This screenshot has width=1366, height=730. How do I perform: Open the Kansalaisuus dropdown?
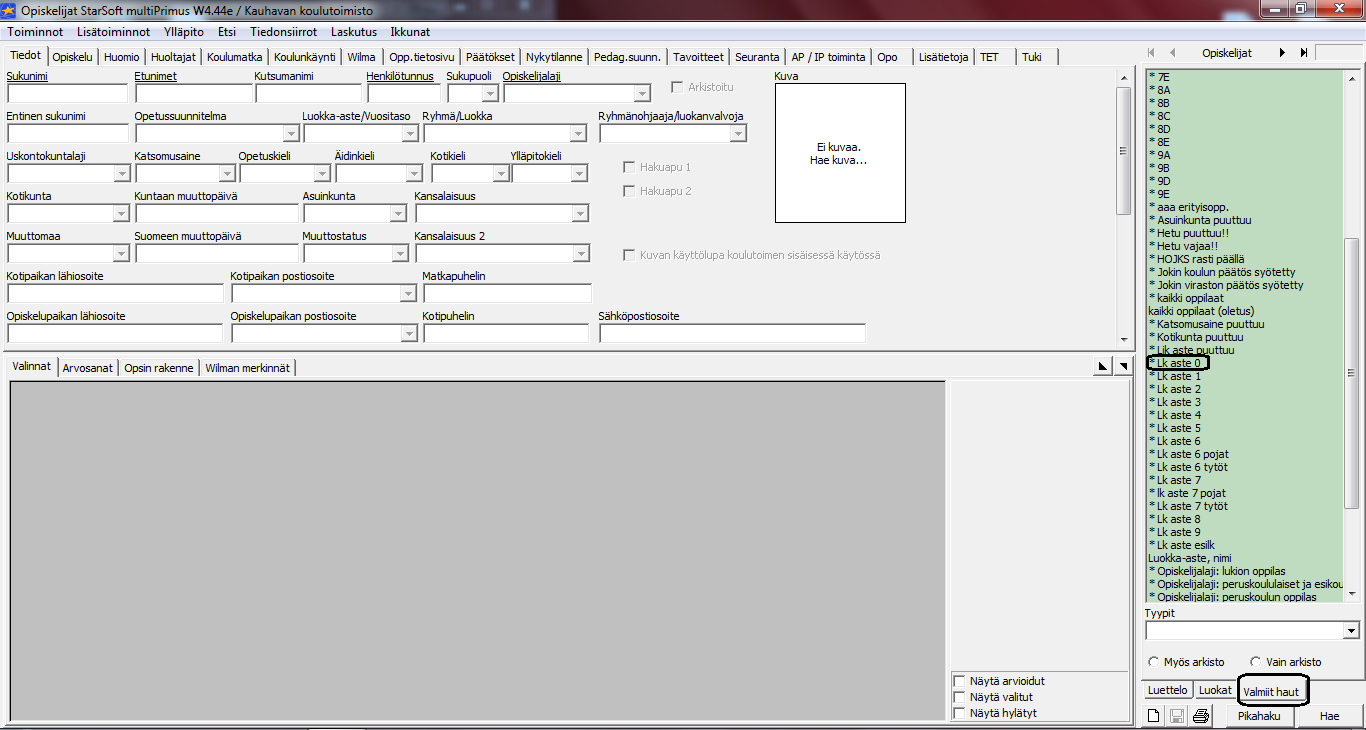[x=581, y=214]
